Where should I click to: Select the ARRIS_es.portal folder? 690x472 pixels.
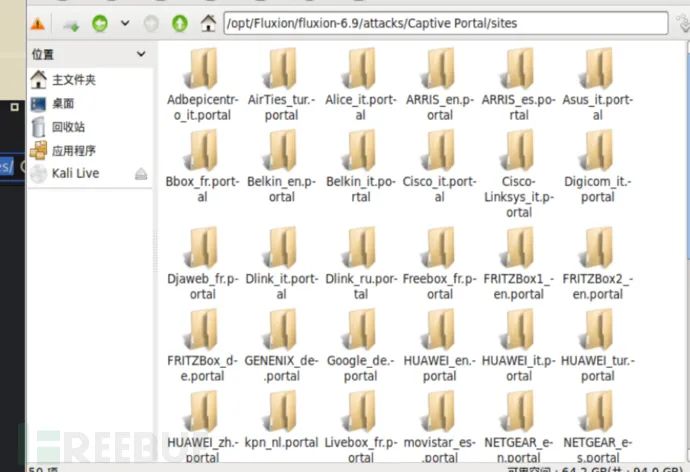point(519,85)
